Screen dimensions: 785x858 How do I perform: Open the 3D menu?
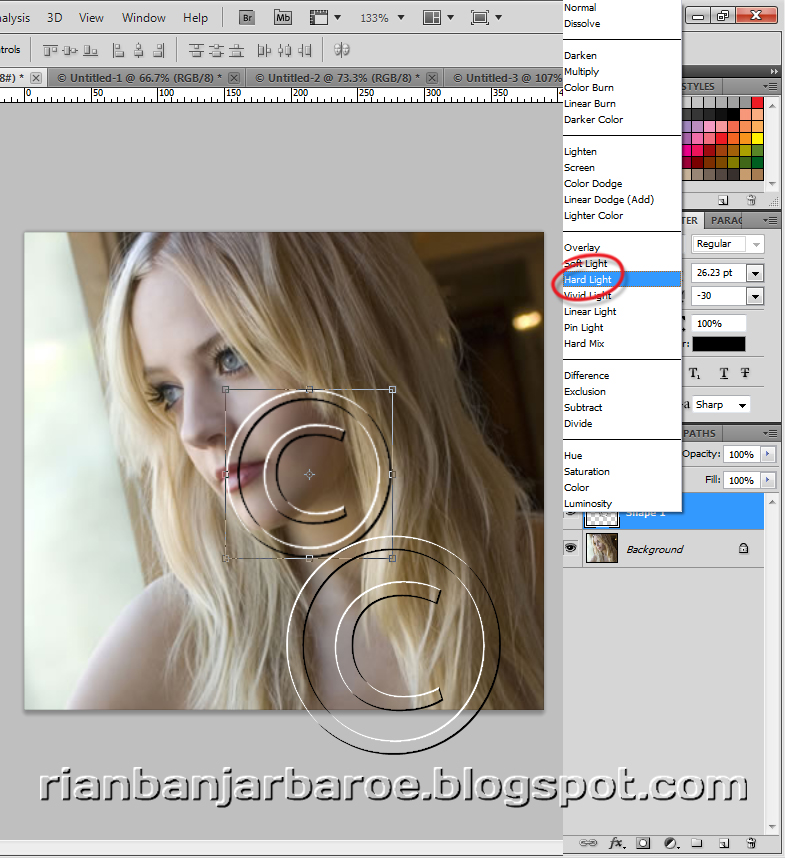tap(54, 18)
